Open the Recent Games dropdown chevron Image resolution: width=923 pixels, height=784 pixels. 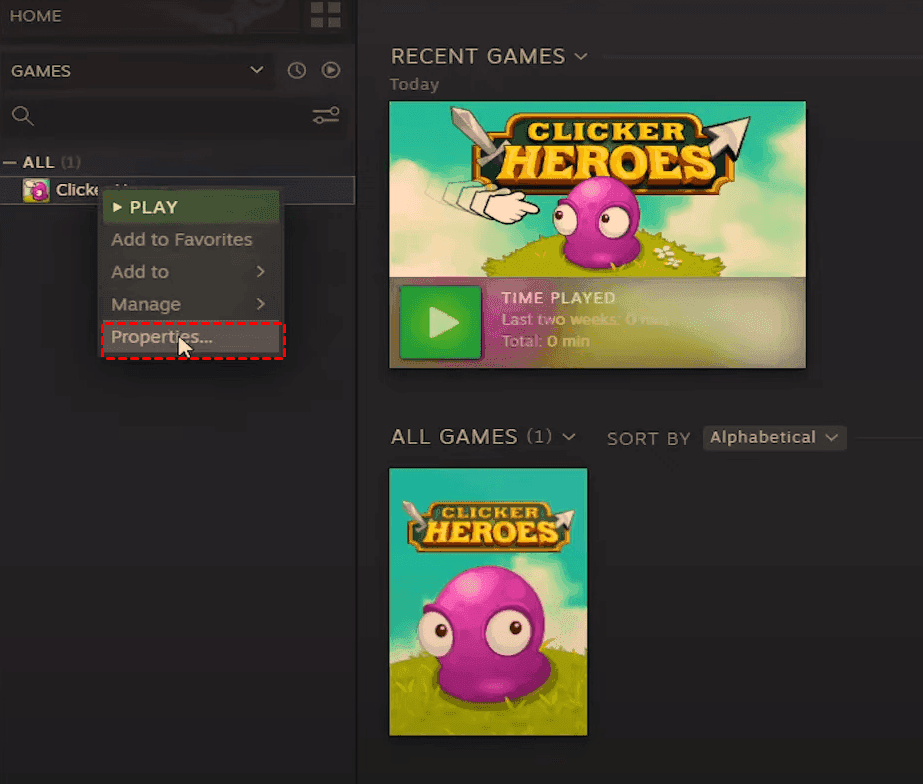pos(581,56)
